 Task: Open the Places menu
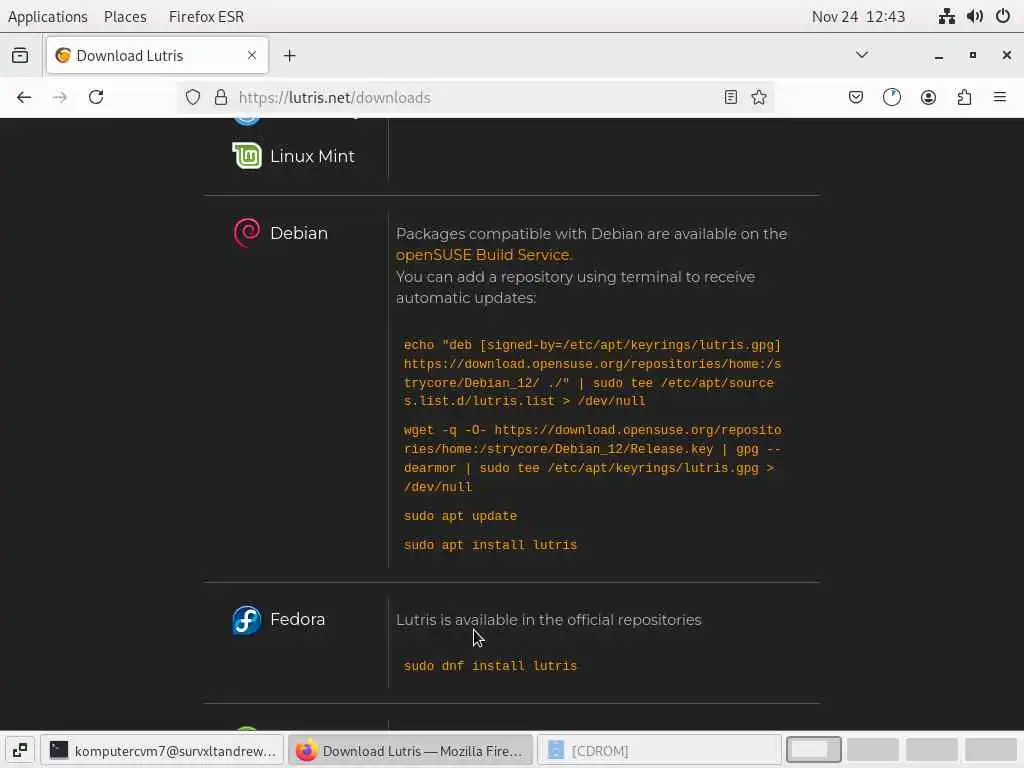coord(125,16)
